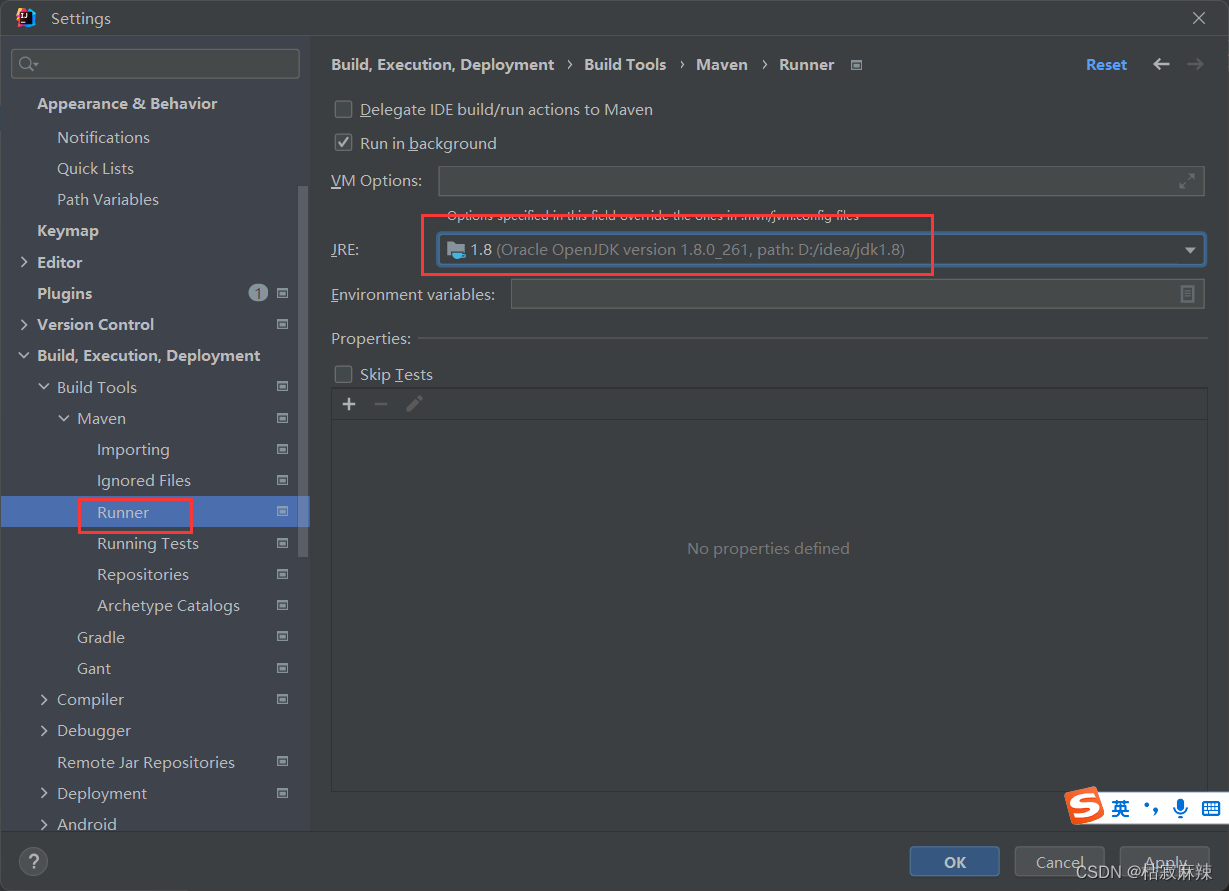Click the project-level icon beside Importing

283,449
